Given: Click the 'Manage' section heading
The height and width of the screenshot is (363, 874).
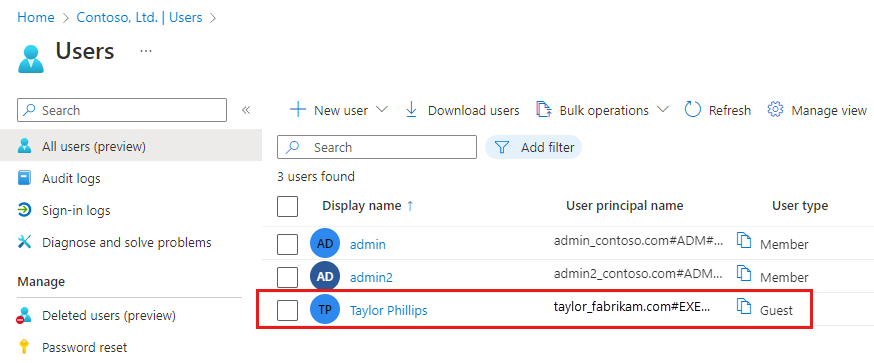Looking at the screenshot, I should coord(41,282).
